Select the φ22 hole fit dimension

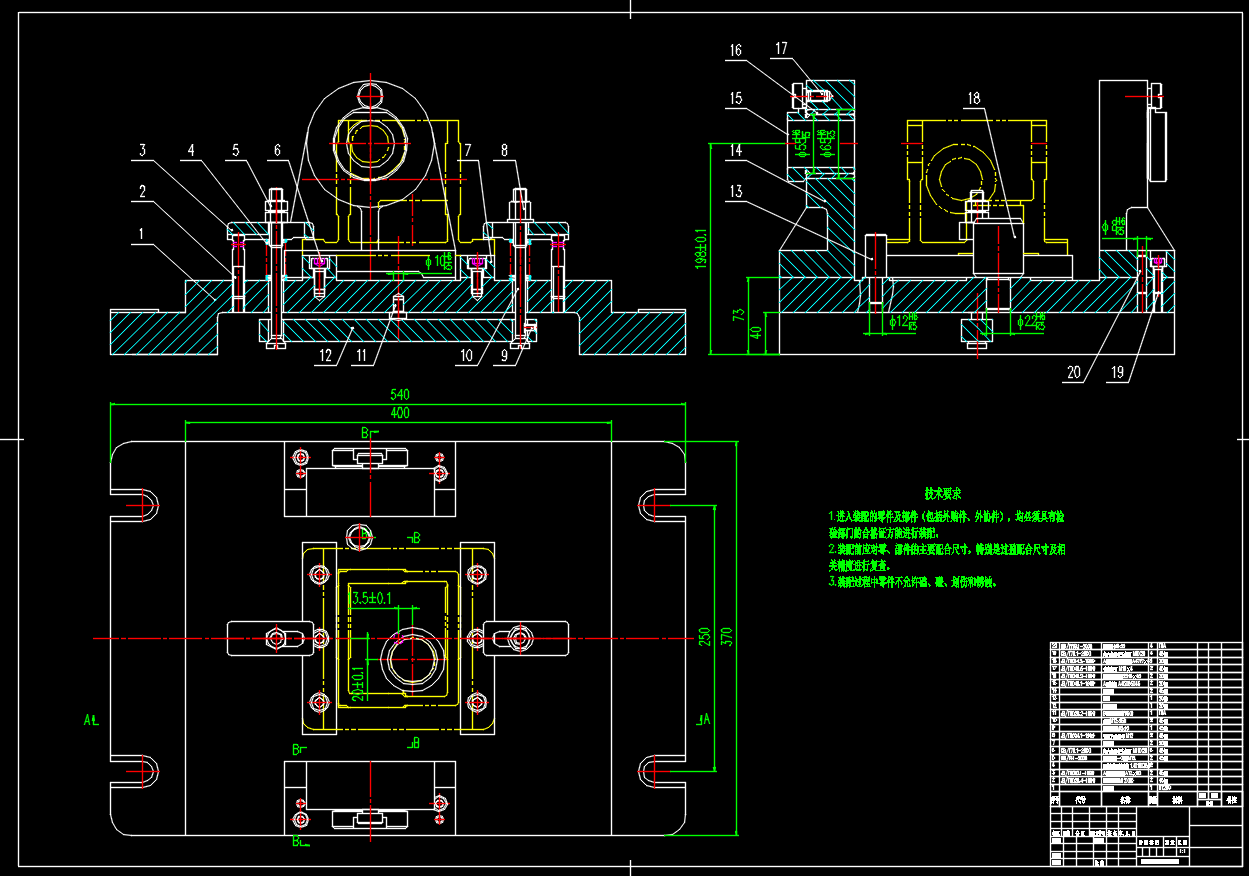(1030, 322)
